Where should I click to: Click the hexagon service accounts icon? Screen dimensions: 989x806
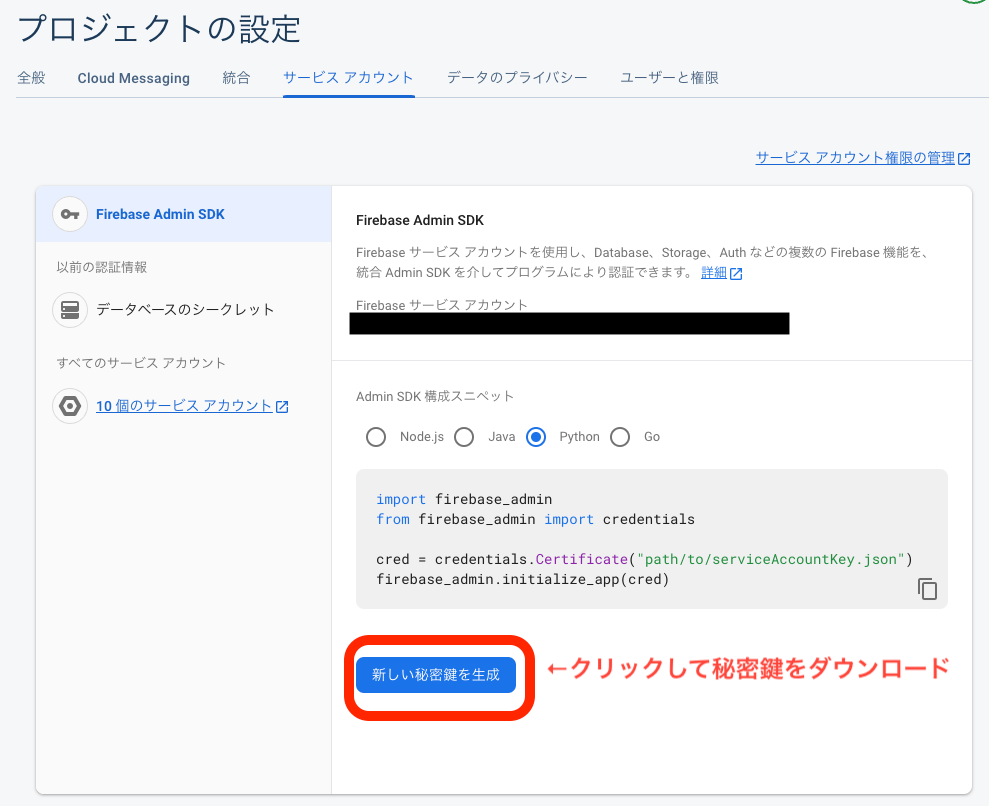(x=70, y=406)
